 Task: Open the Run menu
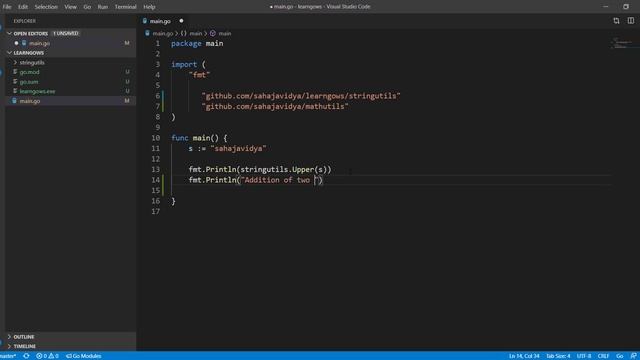coord(102,7)
